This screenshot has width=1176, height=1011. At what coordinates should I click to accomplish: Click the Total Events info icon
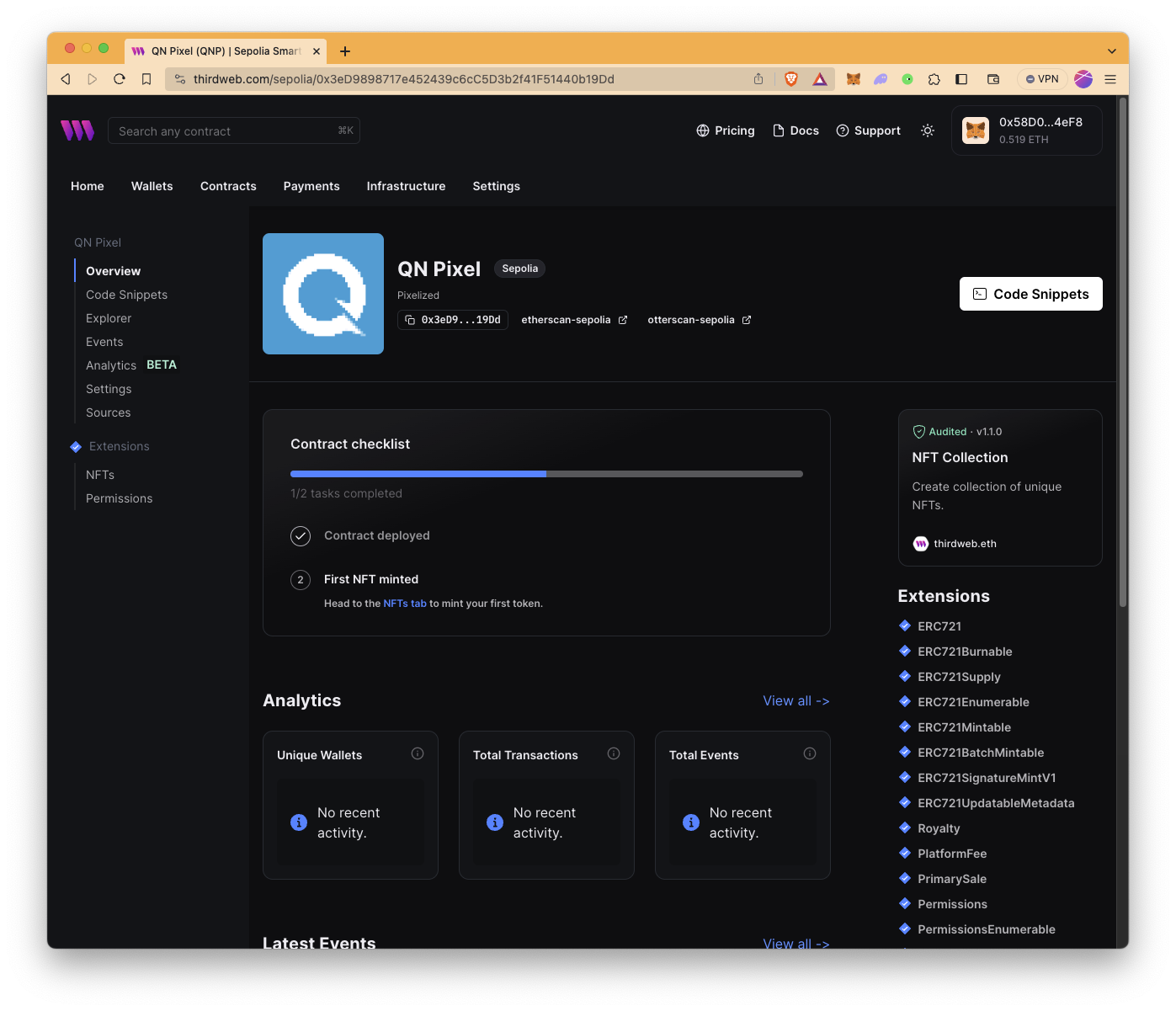pos(810,753)
